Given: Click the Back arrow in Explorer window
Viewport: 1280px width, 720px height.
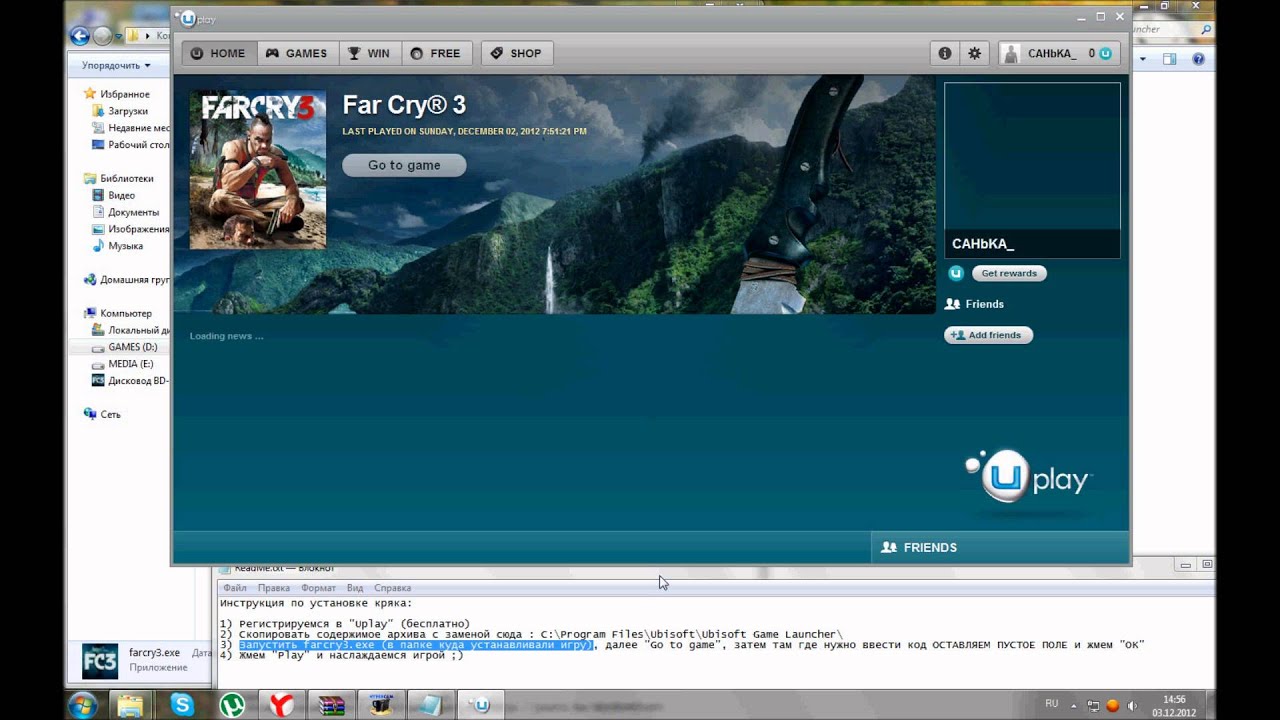Looking at the screenshot, I should [x=80, y=36].
